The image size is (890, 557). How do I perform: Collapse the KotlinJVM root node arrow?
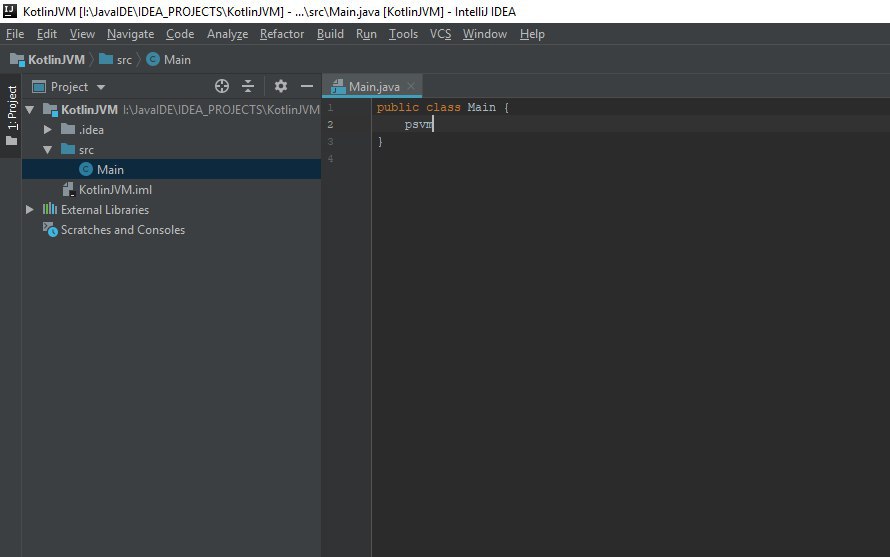tap(30, 110)
